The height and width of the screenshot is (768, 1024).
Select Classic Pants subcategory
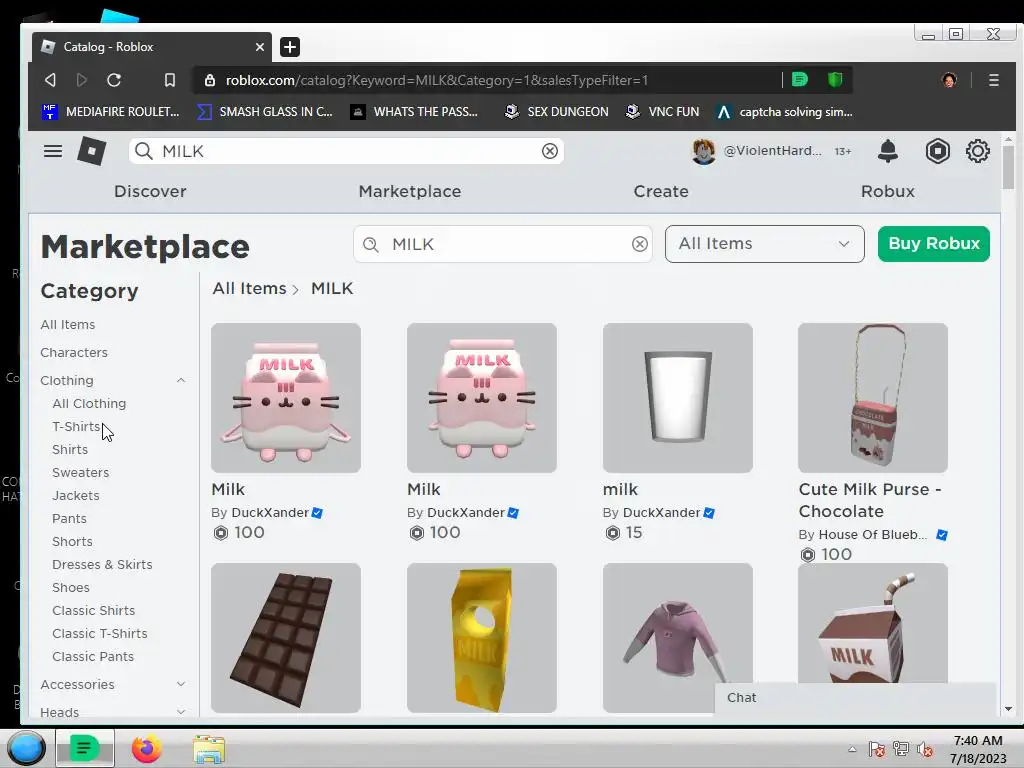point(93,657)
